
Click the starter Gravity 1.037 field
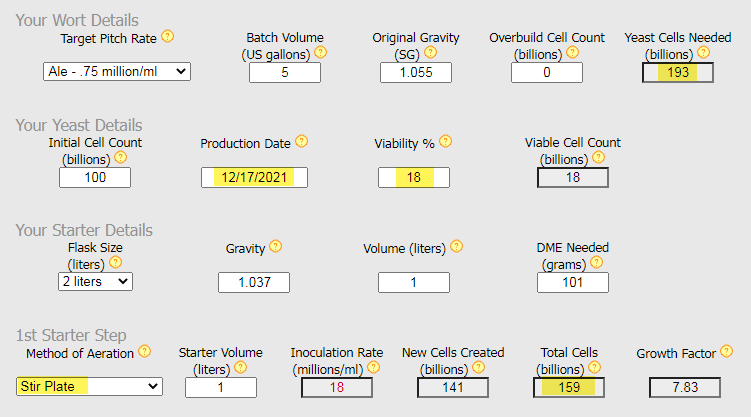pos(254,282)
